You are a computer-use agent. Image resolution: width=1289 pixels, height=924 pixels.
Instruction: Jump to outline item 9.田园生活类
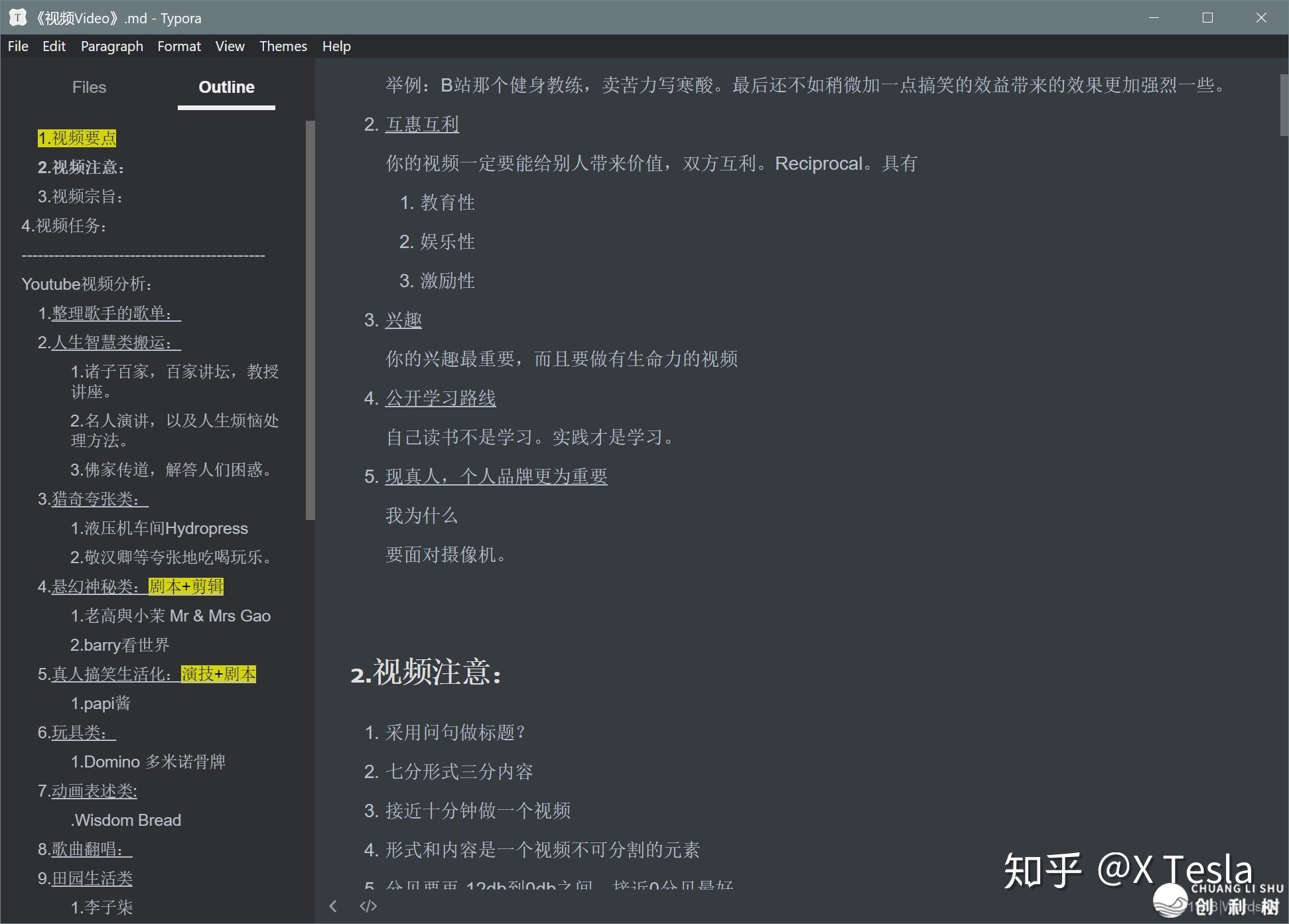[85, 878]
